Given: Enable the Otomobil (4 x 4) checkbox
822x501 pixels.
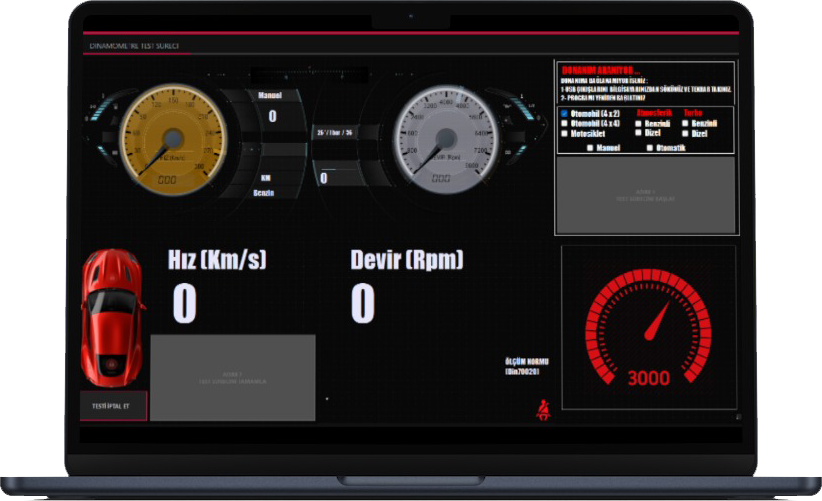Looking at the screenshot, I should point(564,123).
